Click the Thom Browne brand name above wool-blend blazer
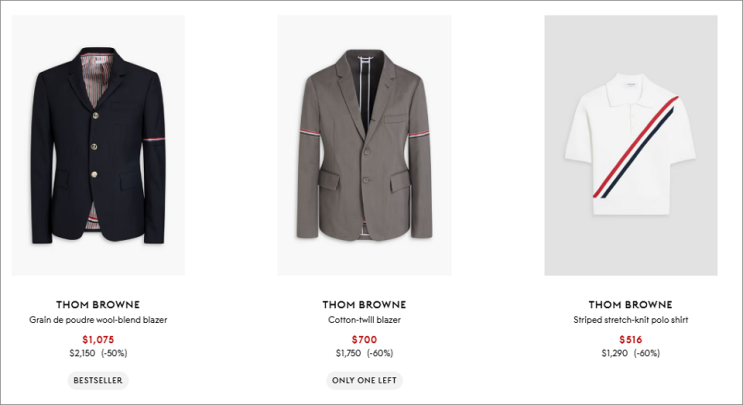 coord(98,305)
